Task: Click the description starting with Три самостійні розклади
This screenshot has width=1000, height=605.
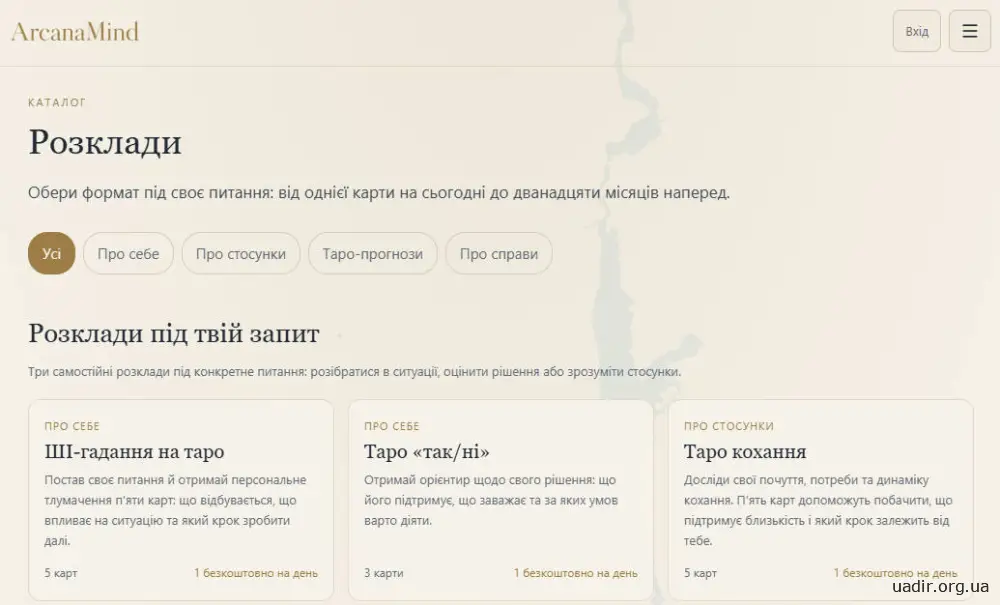Action: (355, 371)
